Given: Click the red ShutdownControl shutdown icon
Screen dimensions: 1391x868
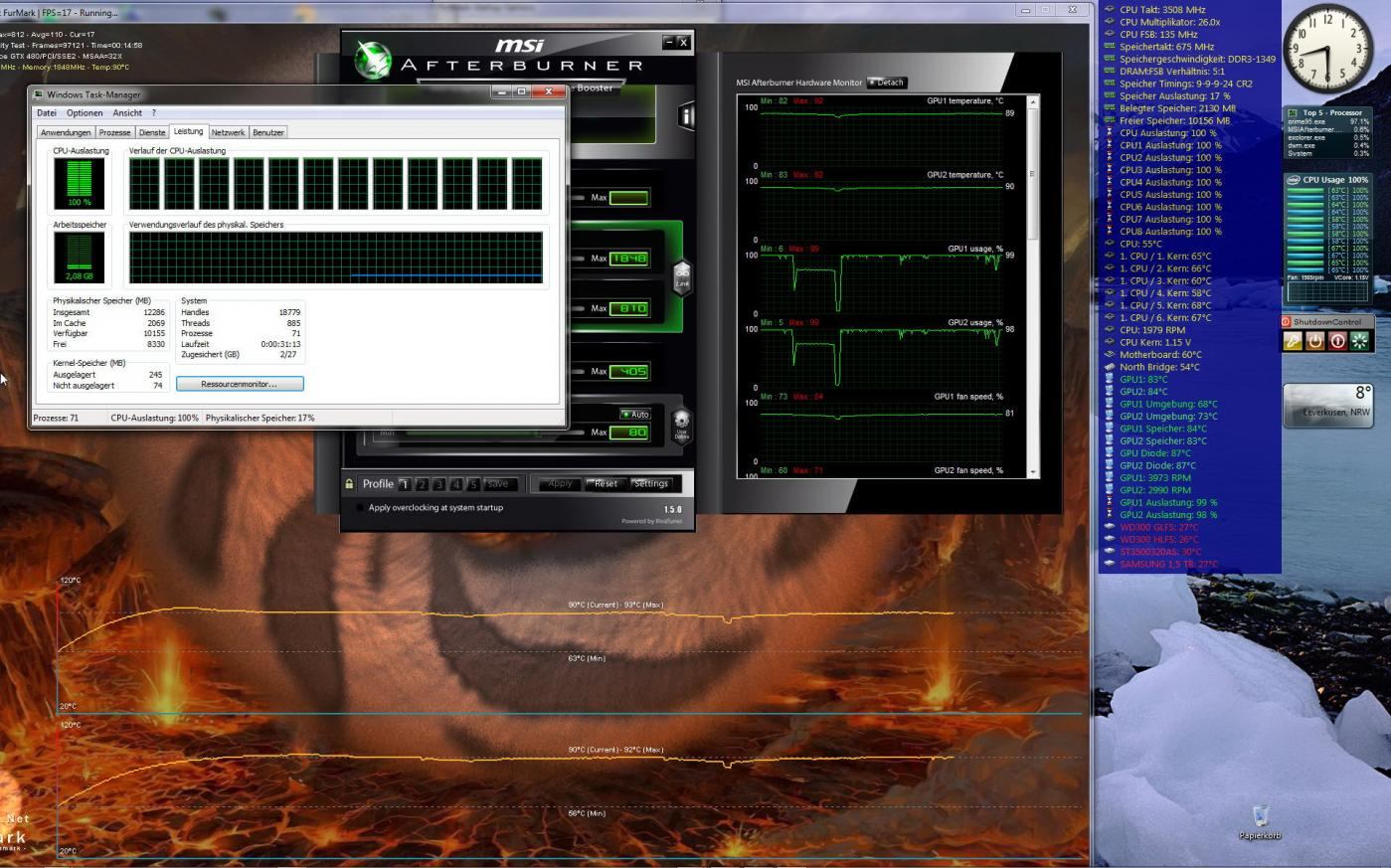Looking at the screenshot, I should [x=1337, y=341].
